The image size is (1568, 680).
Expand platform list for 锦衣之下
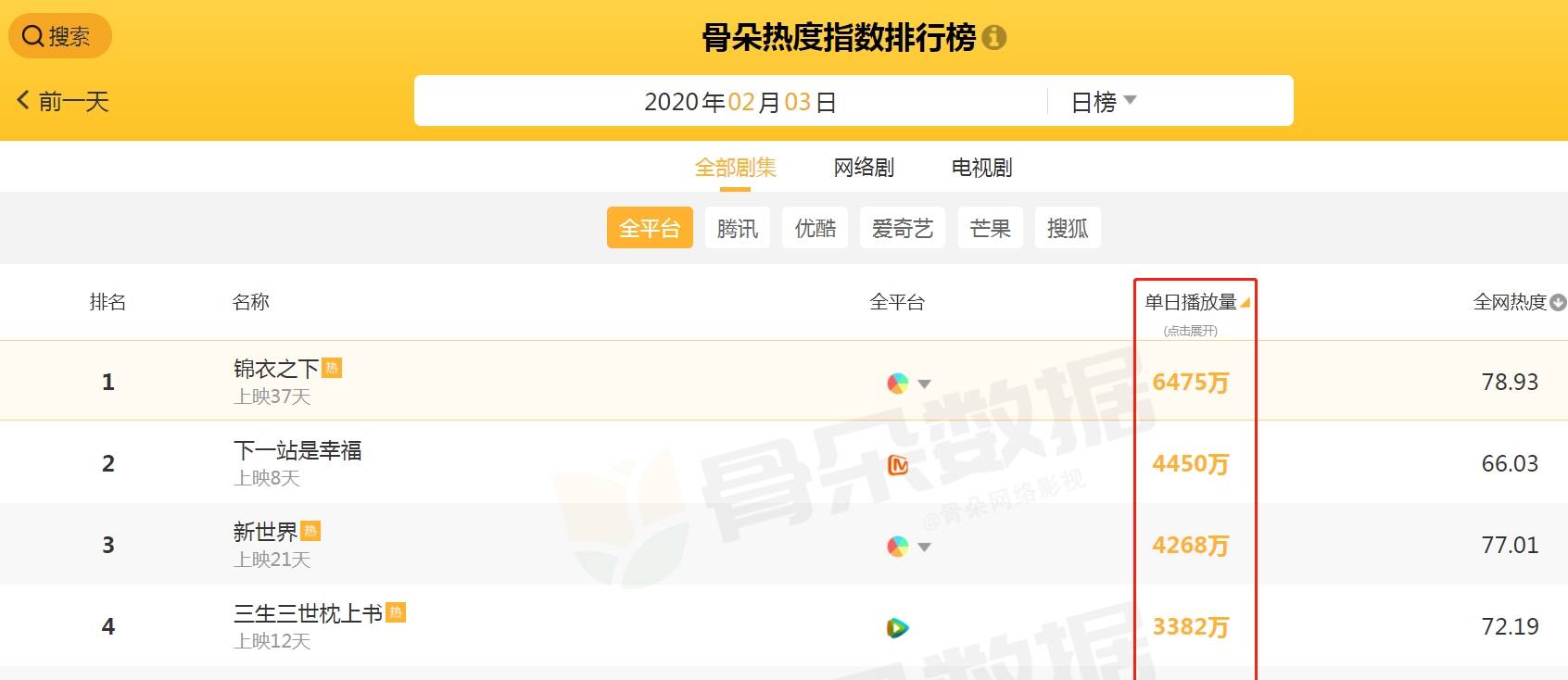pyautogui.click(x=924, y=384)
